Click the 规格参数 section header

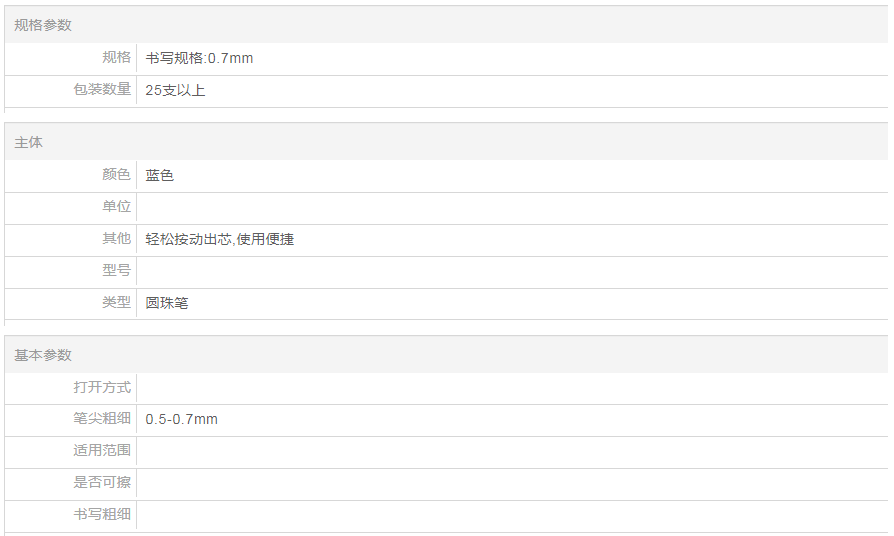coord(43,25)
